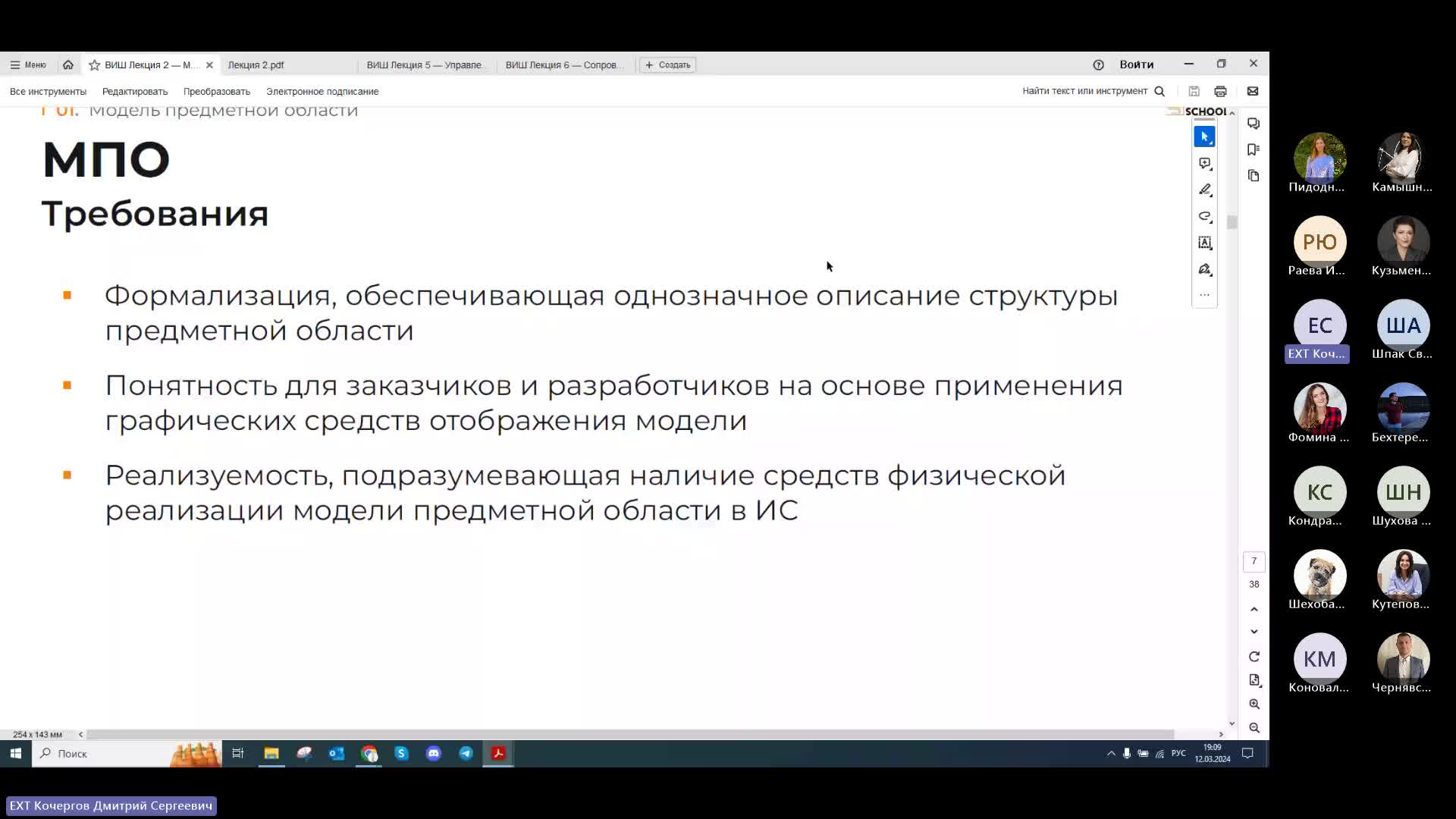Open Skype from the taskbar
1456x819 pixels.
pyautogui.click(x=402, y=753)
